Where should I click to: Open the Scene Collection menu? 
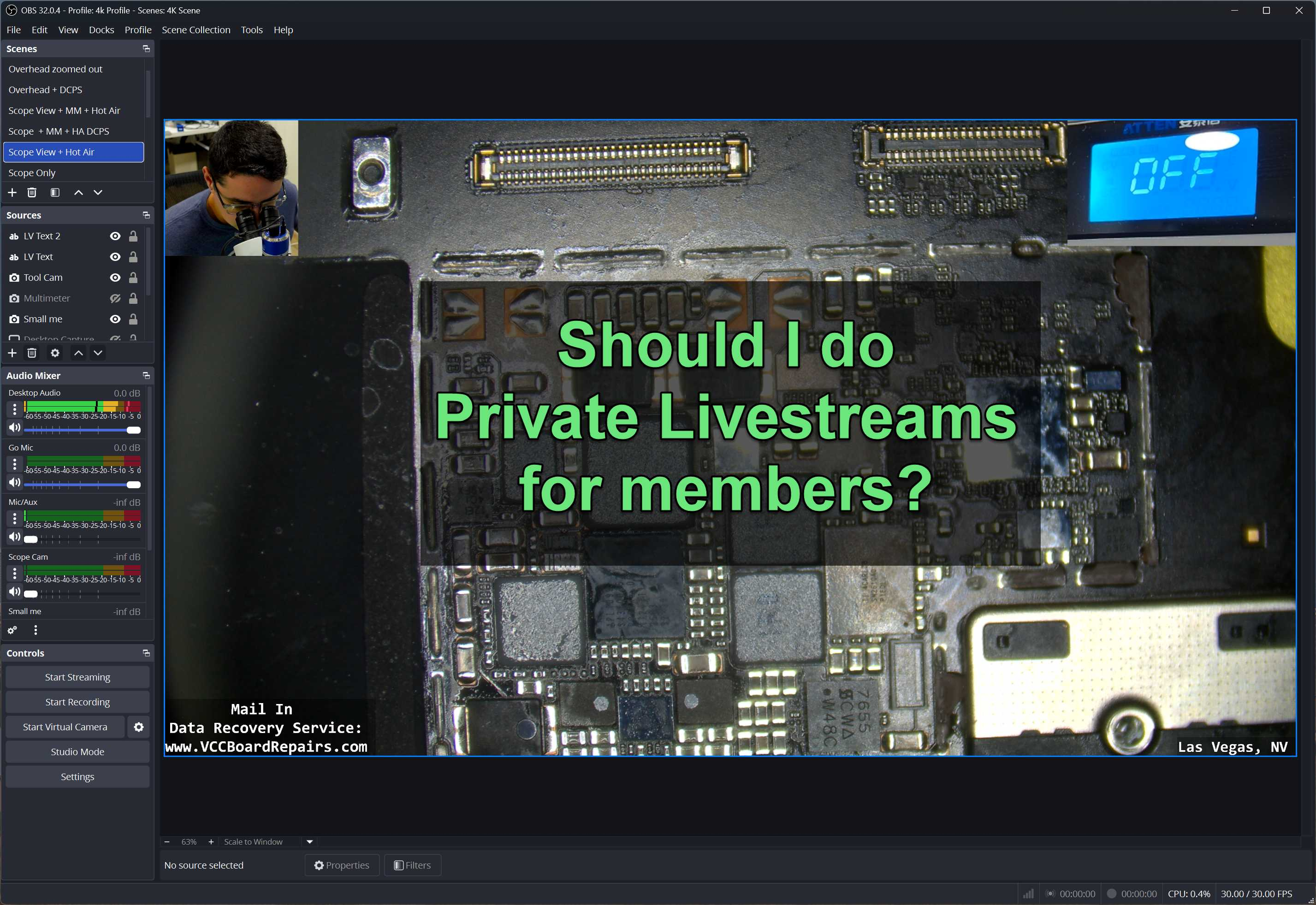(x=196, y=30)
